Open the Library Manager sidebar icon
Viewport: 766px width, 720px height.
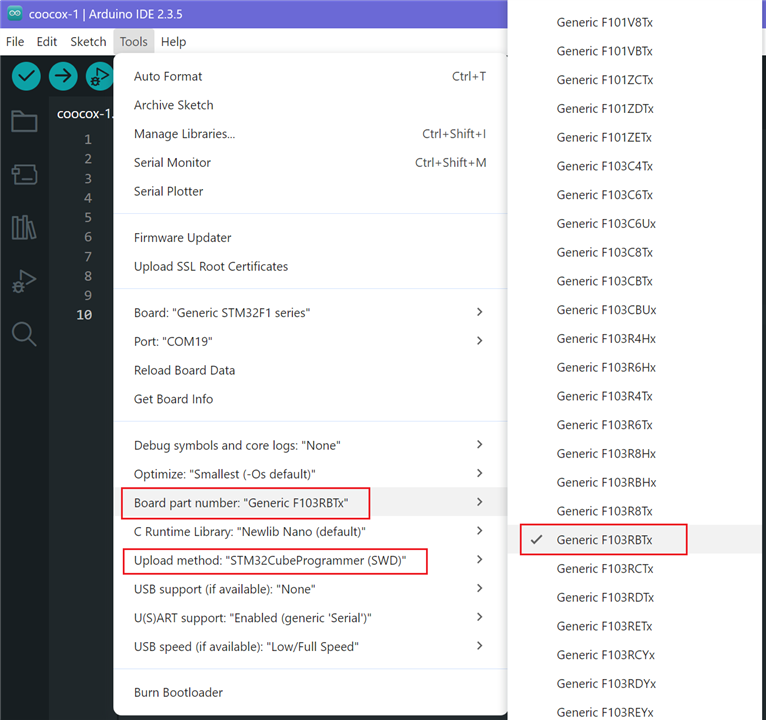24,228
